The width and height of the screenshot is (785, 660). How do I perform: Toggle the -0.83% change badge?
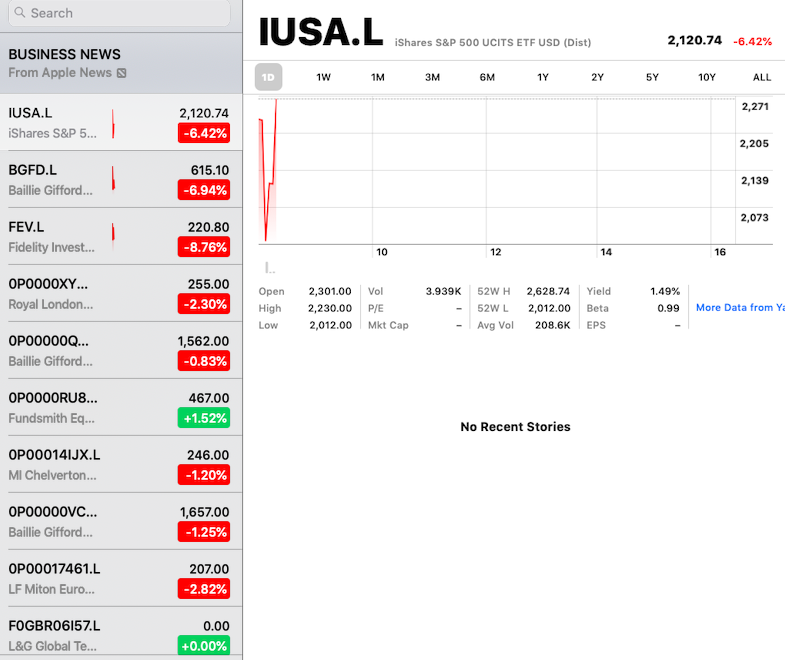click(x=204, y=362)
